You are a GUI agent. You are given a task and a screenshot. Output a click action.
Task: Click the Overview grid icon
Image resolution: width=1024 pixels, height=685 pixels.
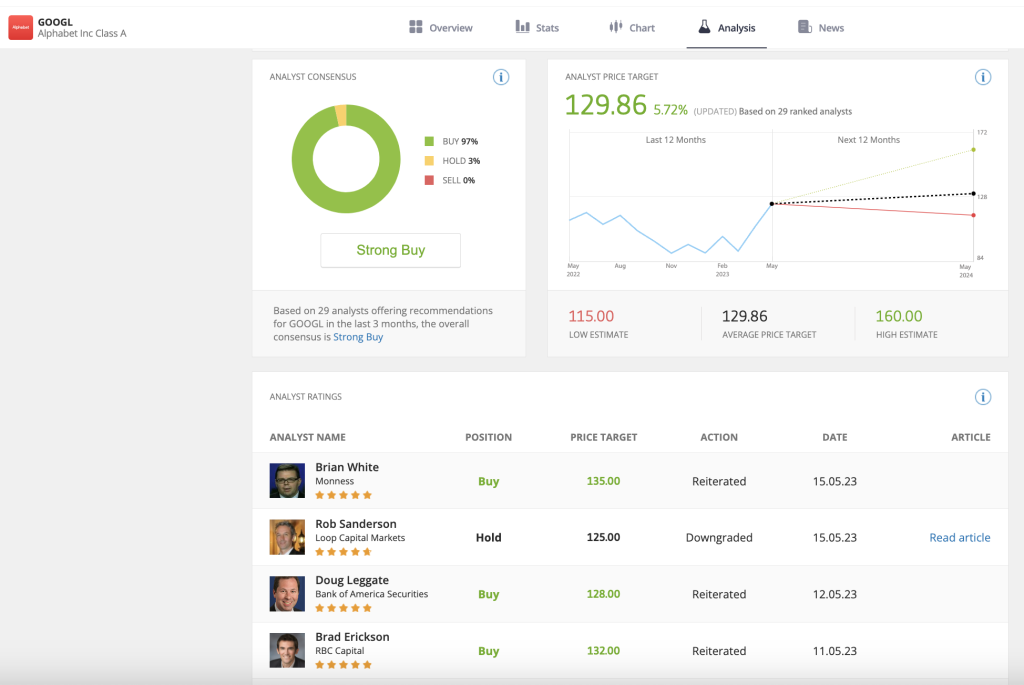pyautogui.click(x=415, y=27)
